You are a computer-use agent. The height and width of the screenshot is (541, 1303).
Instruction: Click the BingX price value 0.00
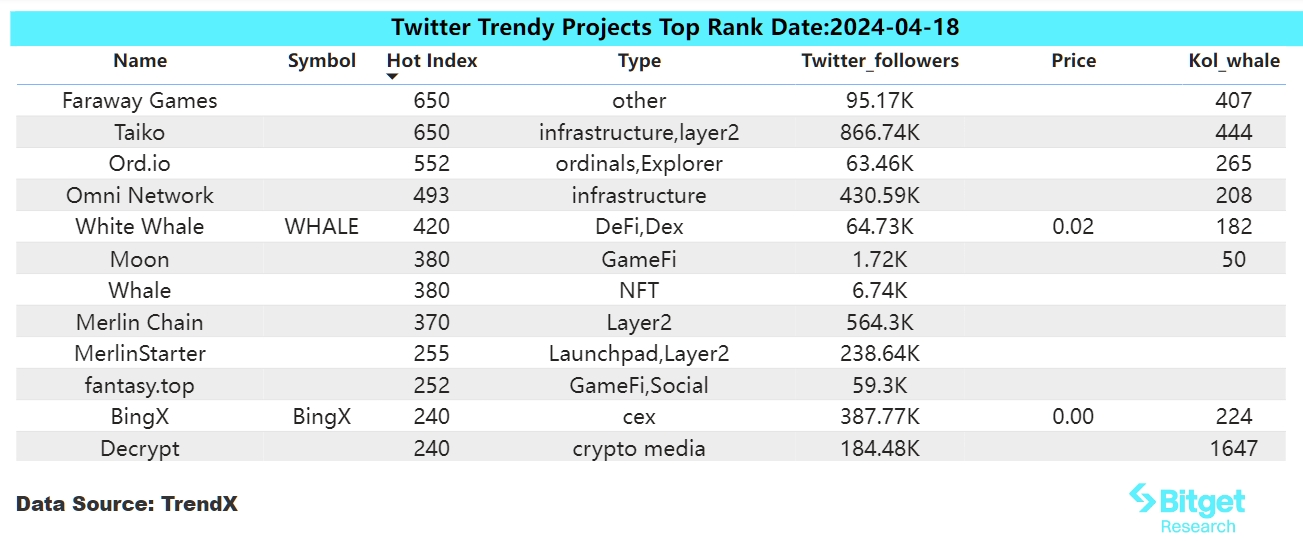pyautogui.click(x=1073, y=416)
